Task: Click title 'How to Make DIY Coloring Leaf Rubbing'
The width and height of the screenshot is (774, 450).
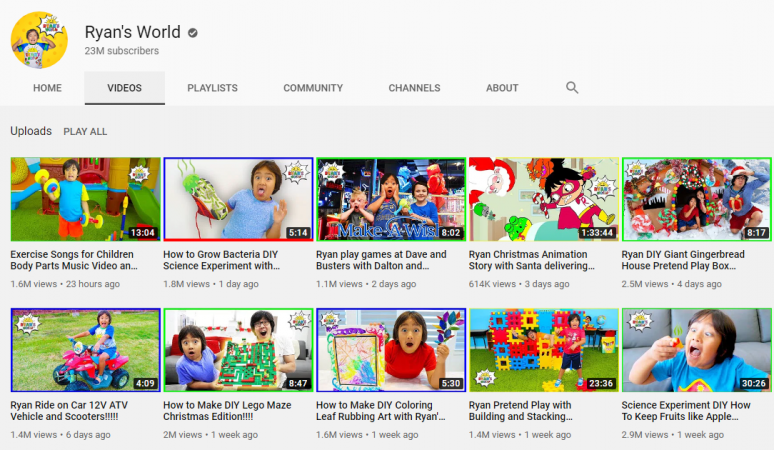Action: [381, 411]
